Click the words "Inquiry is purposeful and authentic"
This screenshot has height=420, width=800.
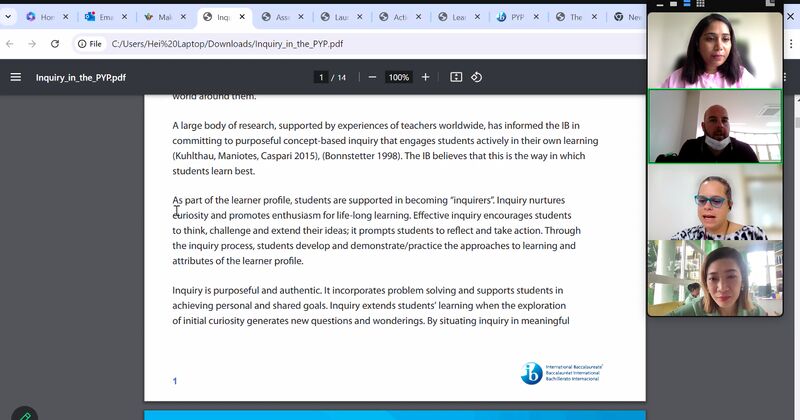coord(247,290)
